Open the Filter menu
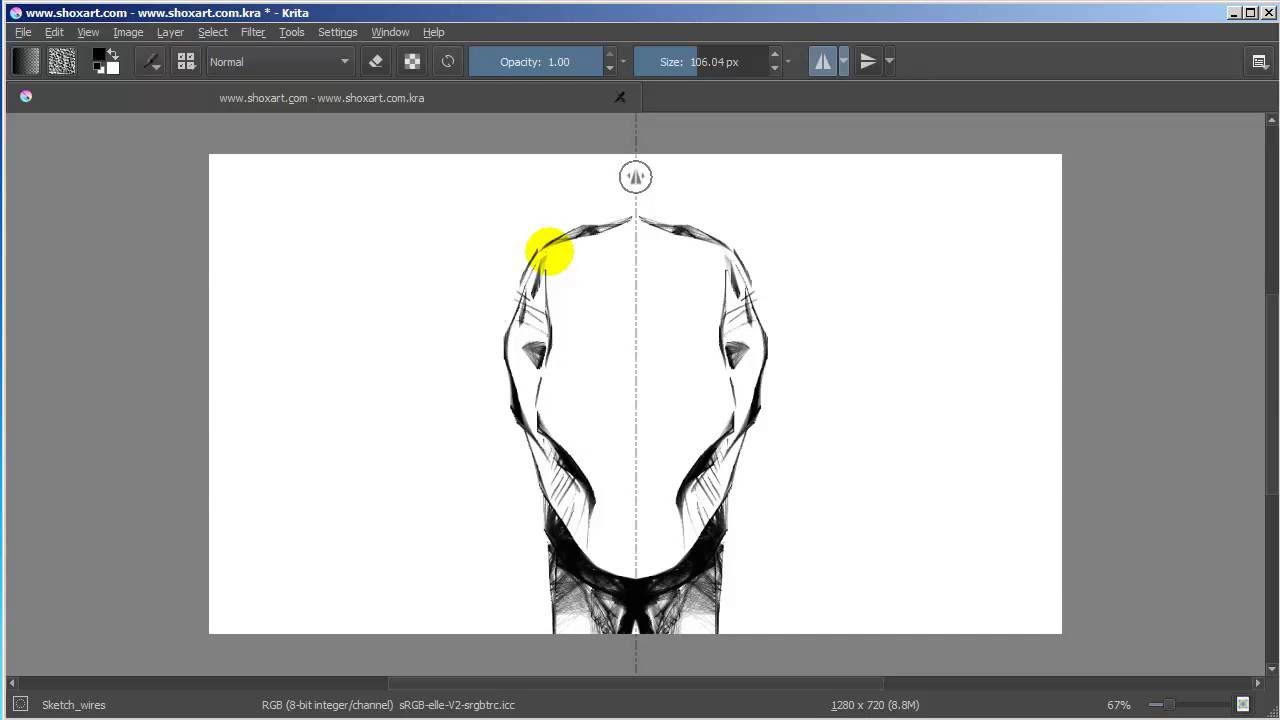Screen dimensions: 1280x720 253,32
